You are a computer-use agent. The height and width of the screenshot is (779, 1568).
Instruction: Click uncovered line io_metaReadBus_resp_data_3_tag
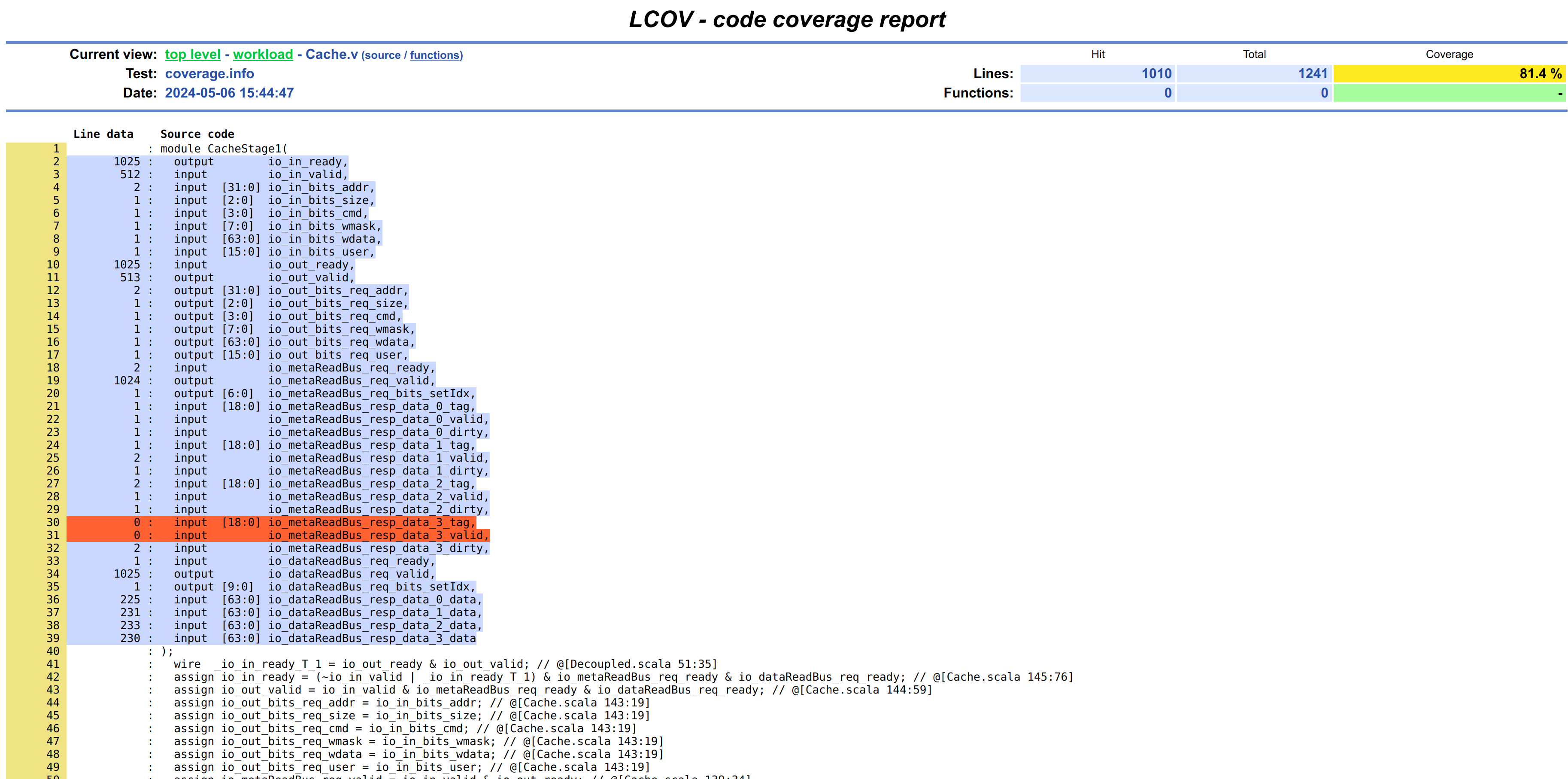(325, 522)
